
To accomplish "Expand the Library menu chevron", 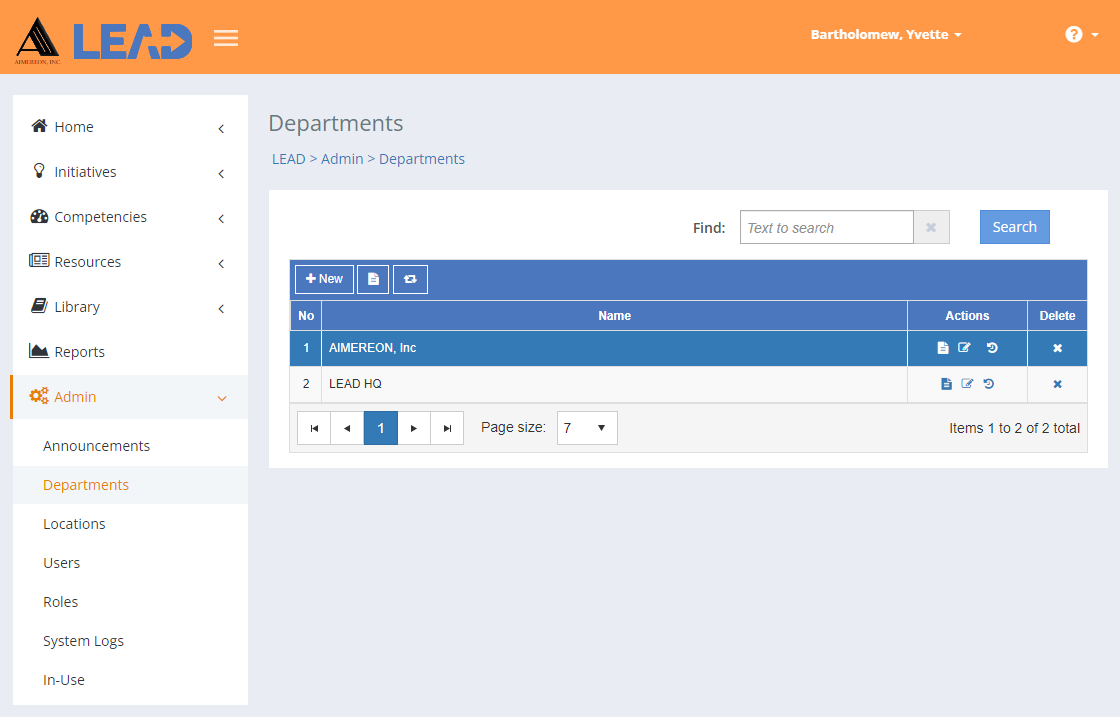I will [221, 309].
